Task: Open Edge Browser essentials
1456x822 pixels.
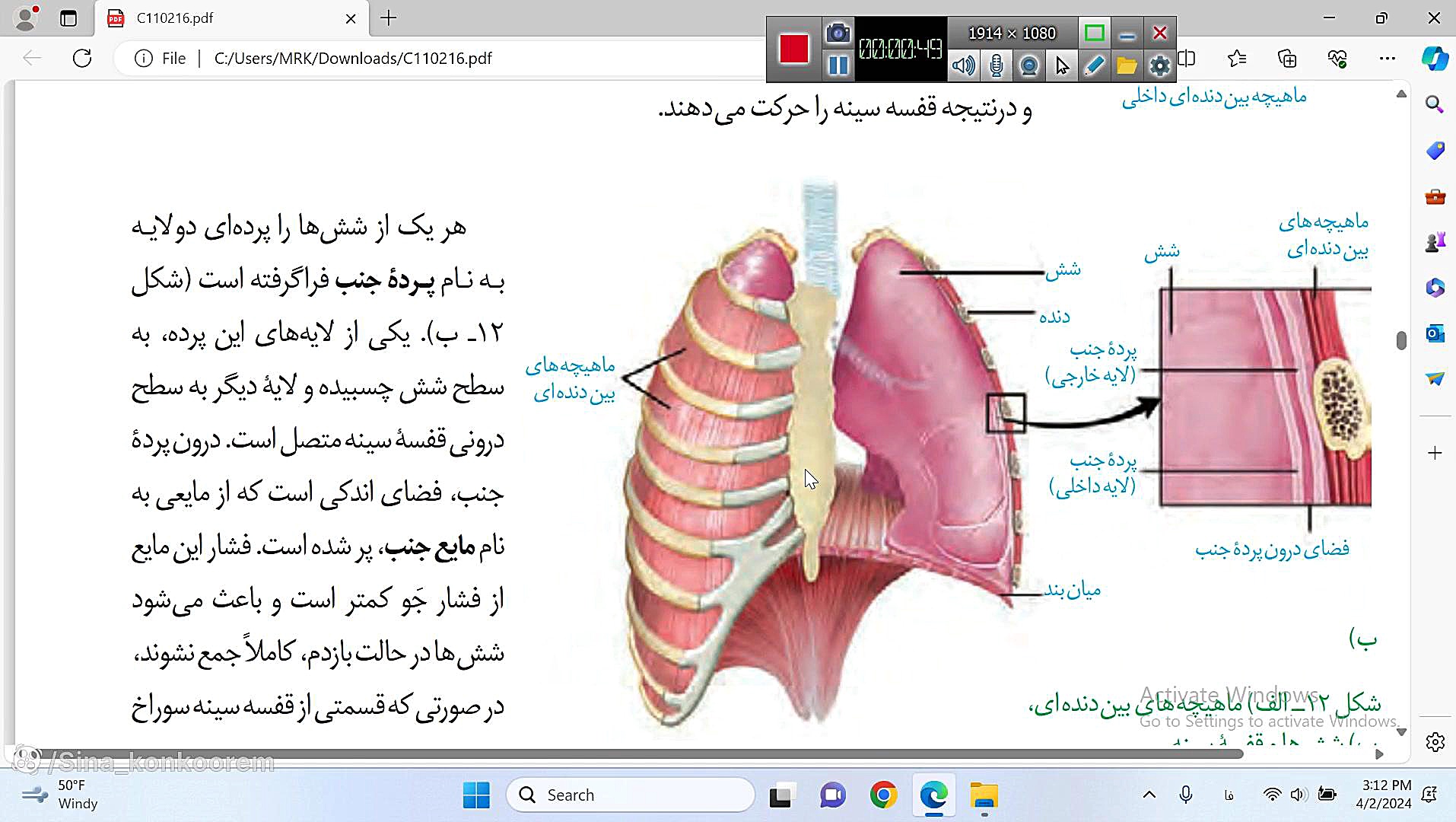Action: point(1337,59)
